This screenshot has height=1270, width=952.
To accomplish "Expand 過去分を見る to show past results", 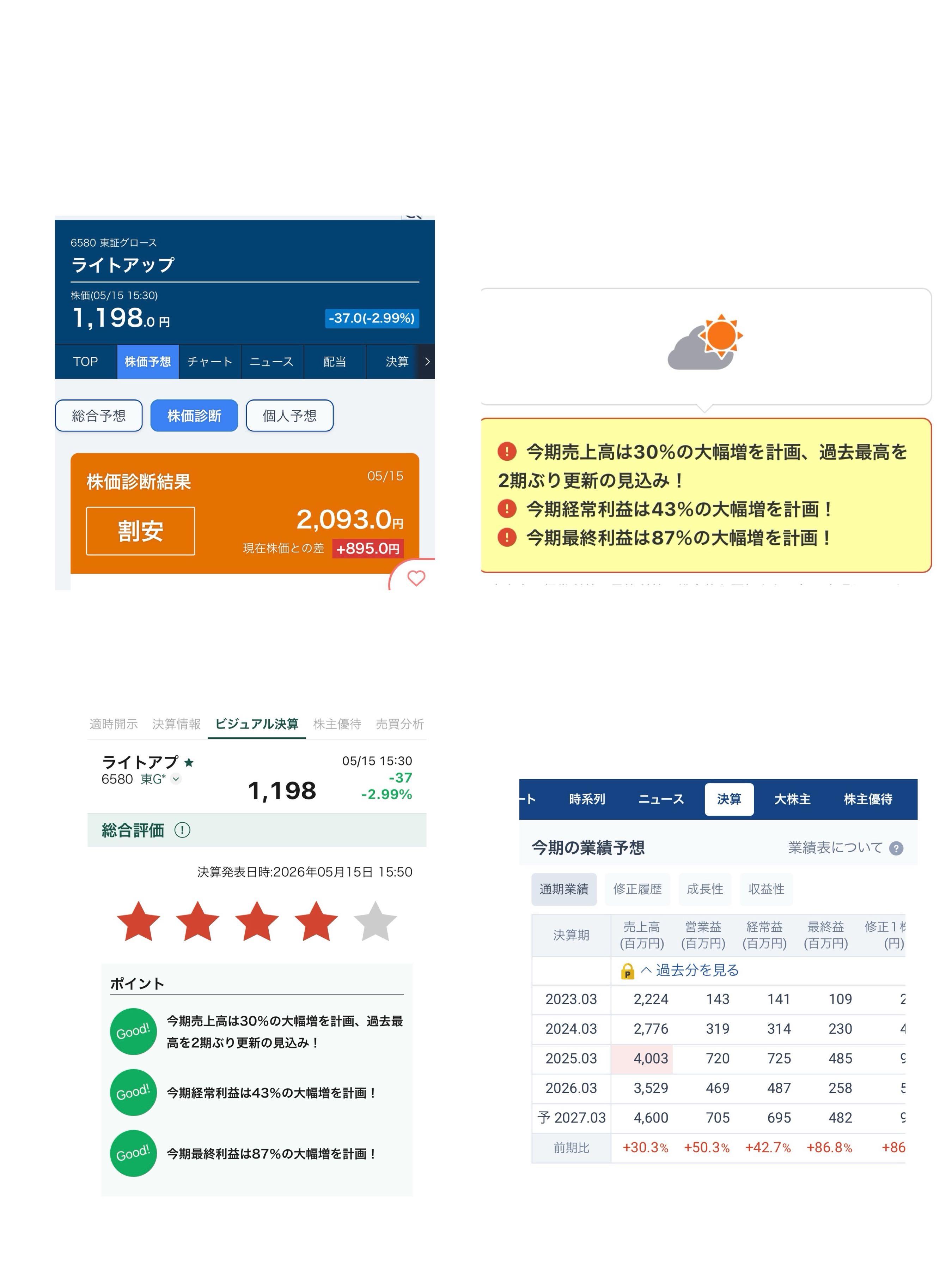I will pyautogui.click(x=689, y=970).
